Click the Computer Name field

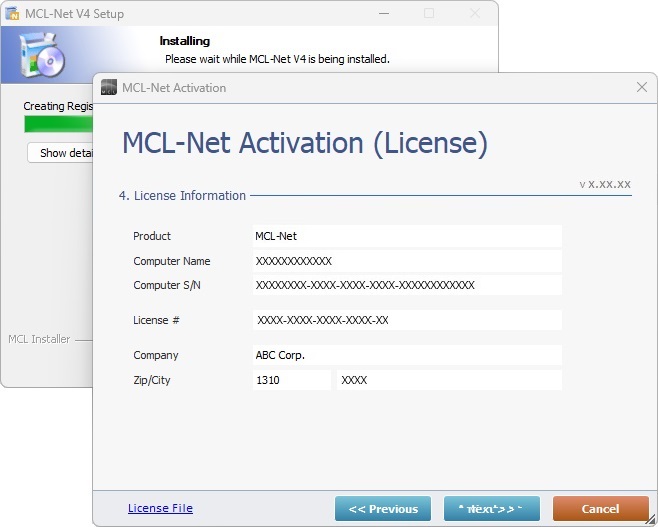(407, 261)
